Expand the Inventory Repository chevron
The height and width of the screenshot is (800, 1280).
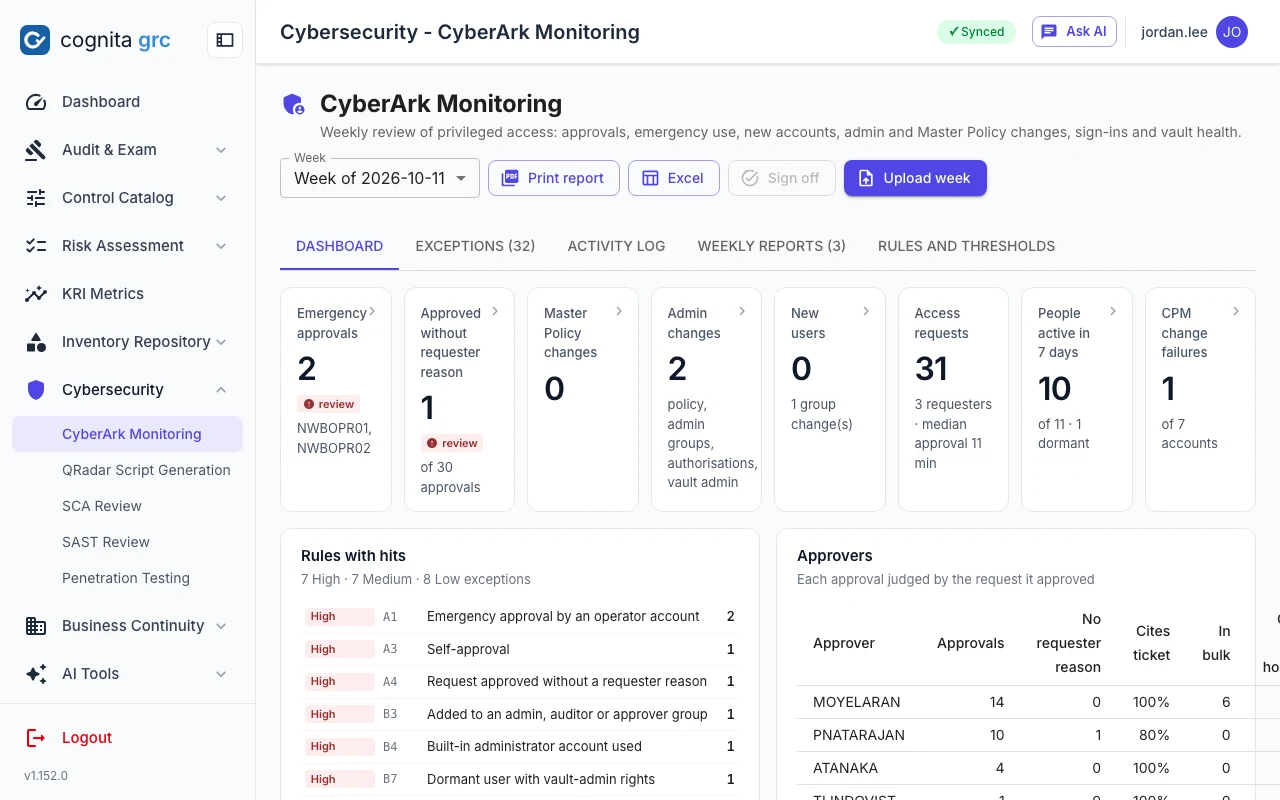(x=221, y=342)
